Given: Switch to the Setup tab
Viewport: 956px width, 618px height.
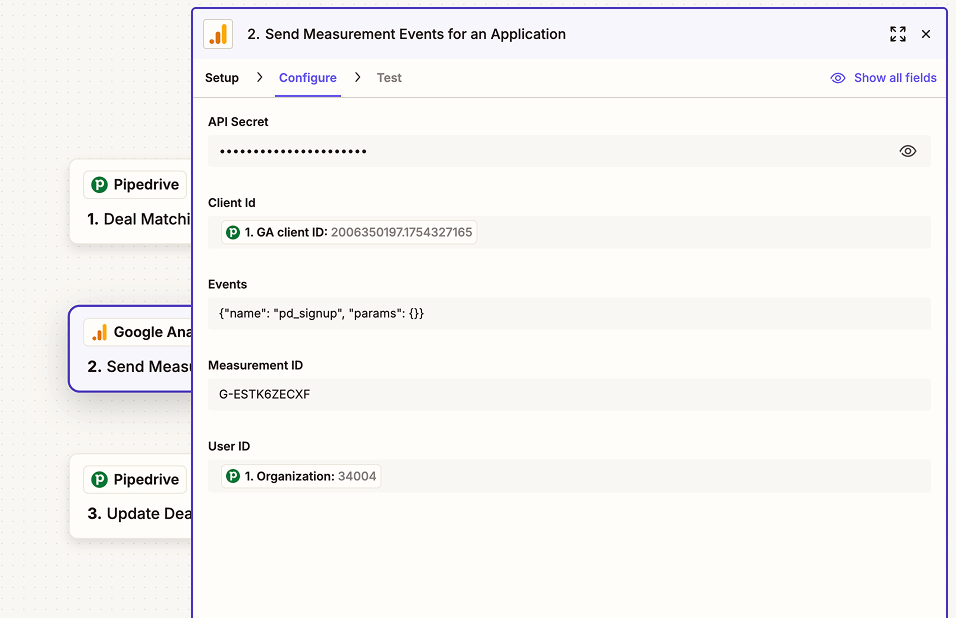Looking at the screenshot, I should coord(222,78).
